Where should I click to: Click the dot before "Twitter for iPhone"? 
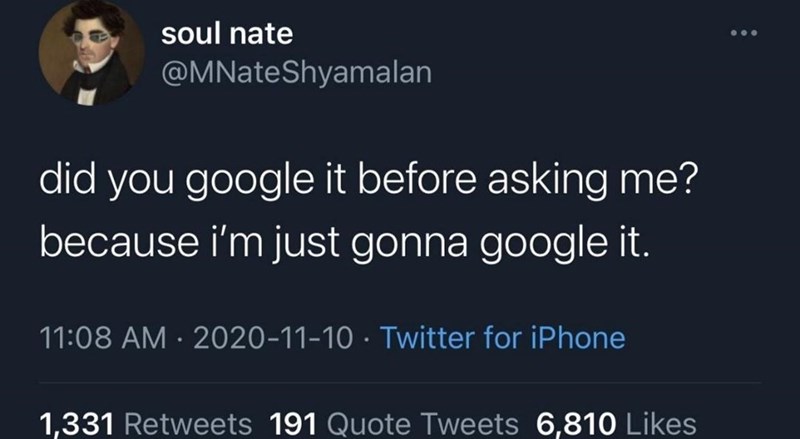coord(367,338)
